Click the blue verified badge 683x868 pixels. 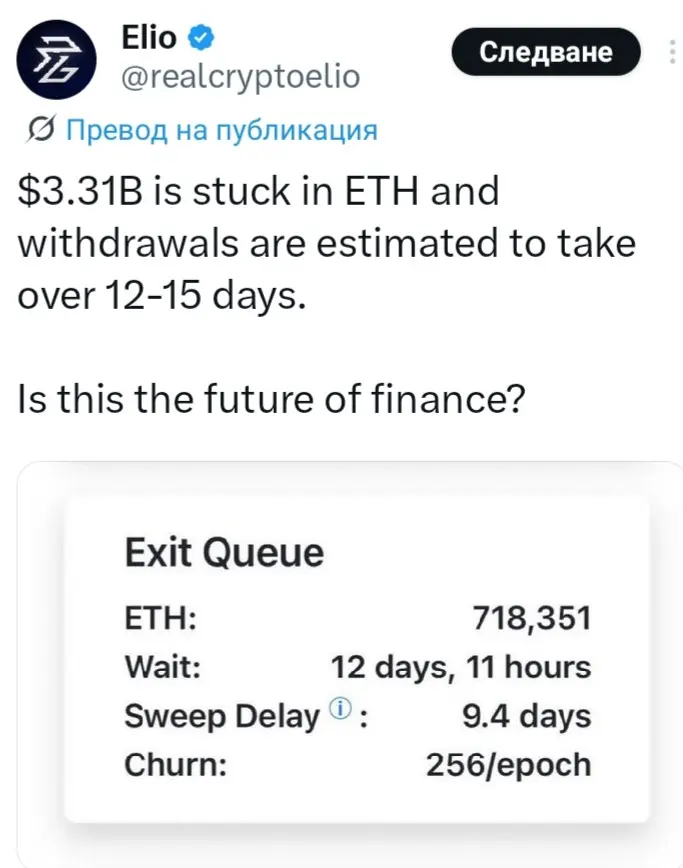[x=202, y=38]
